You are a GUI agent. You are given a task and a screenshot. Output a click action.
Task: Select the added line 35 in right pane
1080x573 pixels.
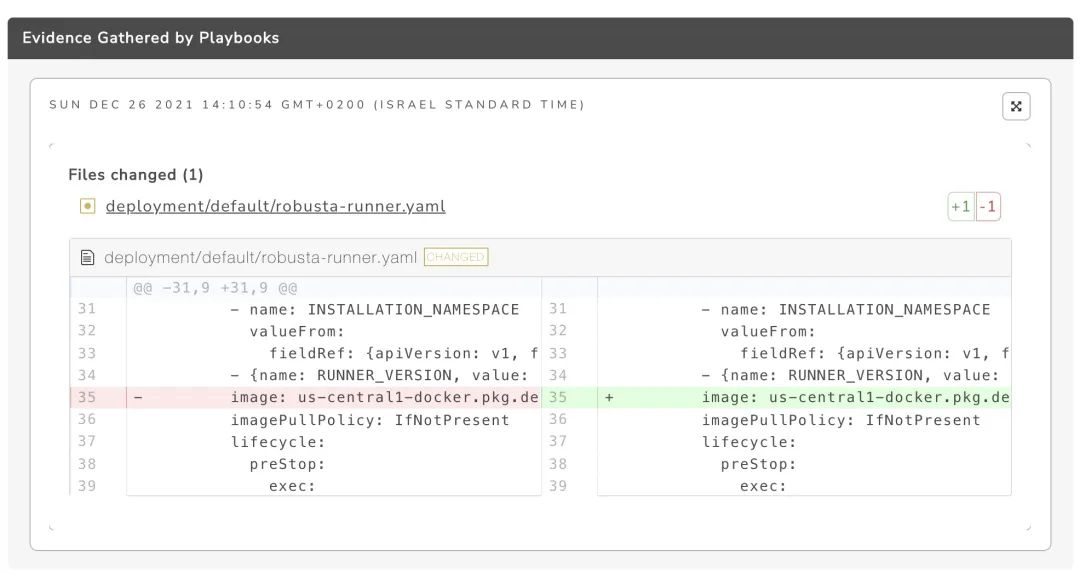pos(776,397)
